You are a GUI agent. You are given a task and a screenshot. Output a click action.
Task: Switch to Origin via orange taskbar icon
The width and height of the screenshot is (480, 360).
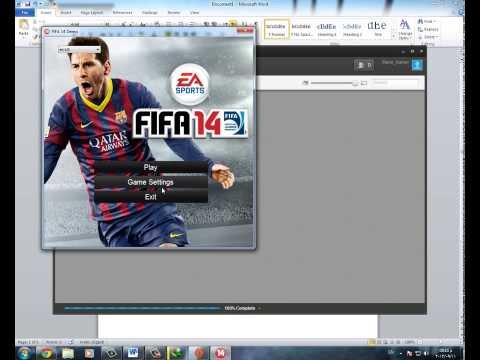199,353
